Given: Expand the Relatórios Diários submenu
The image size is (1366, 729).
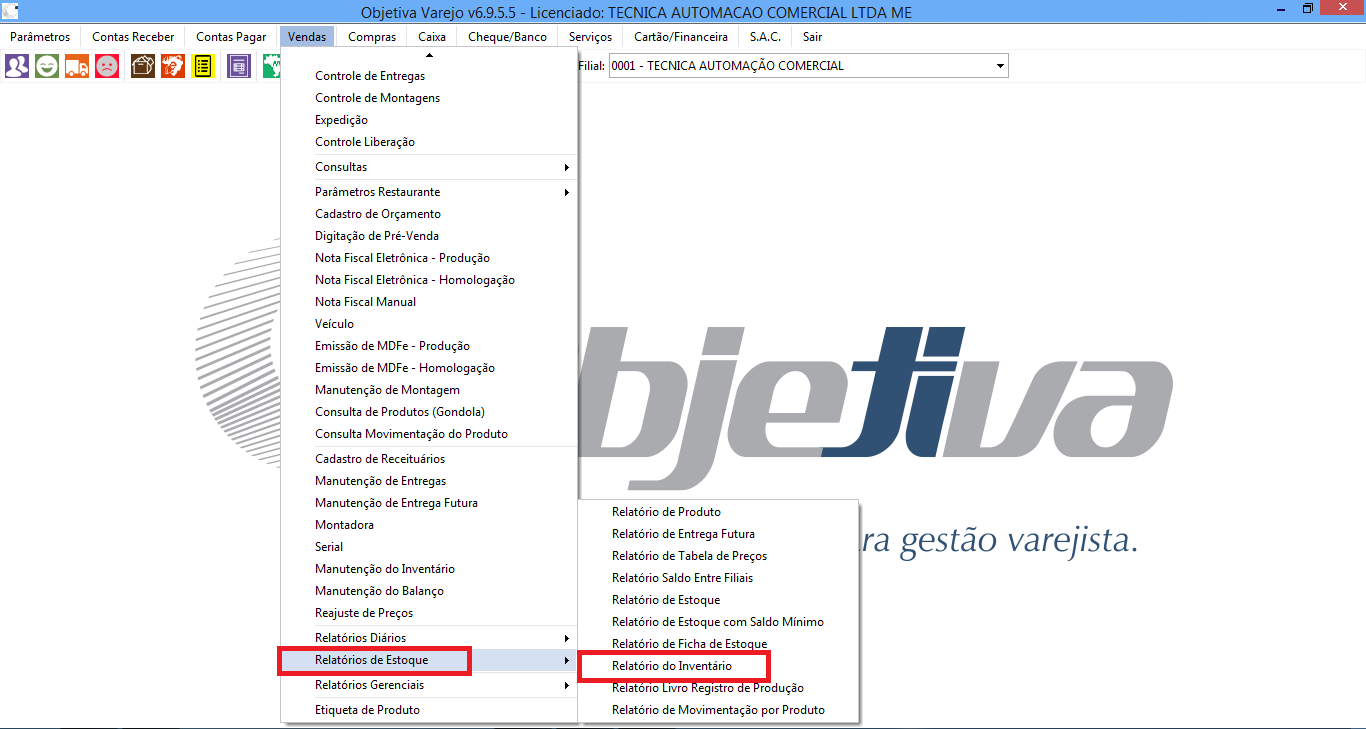Looking at the screenshot, I should 429,638.
